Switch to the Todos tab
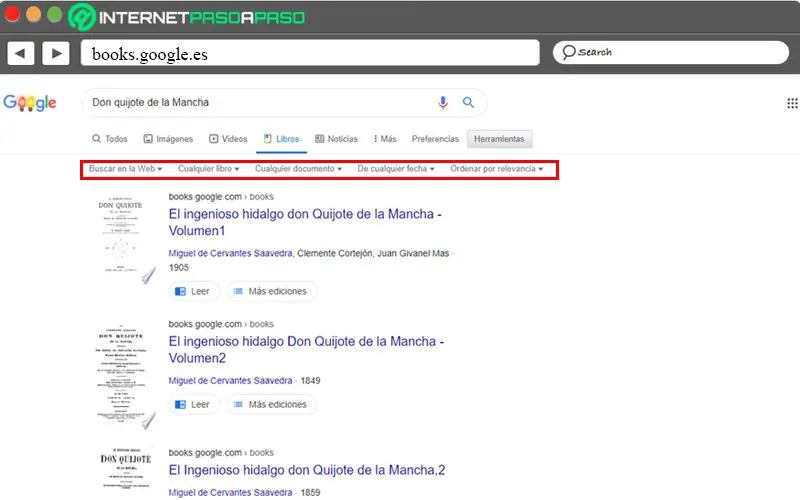The width and height of the screenshot is (800, 500). [110, 139]
